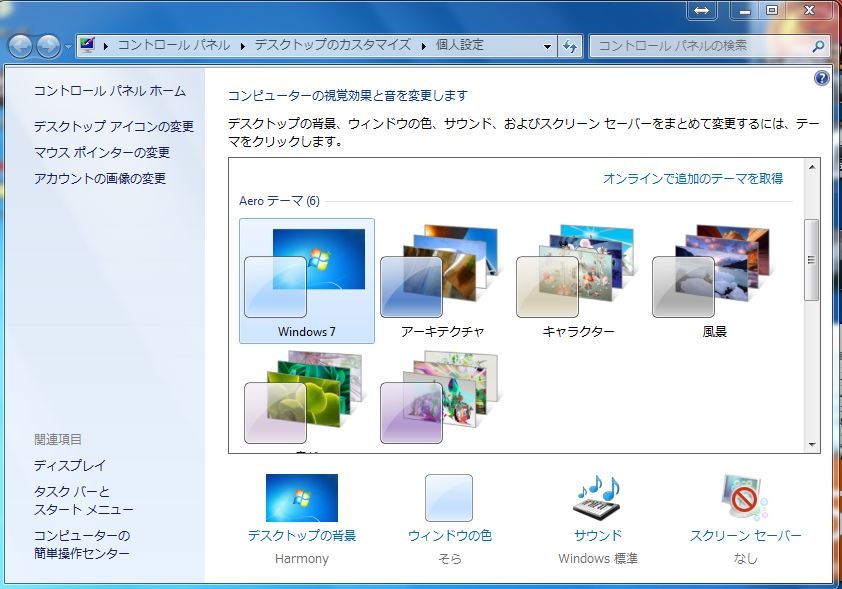The width and height of the screenshot is (842, 589).
Task: Select the Windows 7 theme
Action: 307,281
